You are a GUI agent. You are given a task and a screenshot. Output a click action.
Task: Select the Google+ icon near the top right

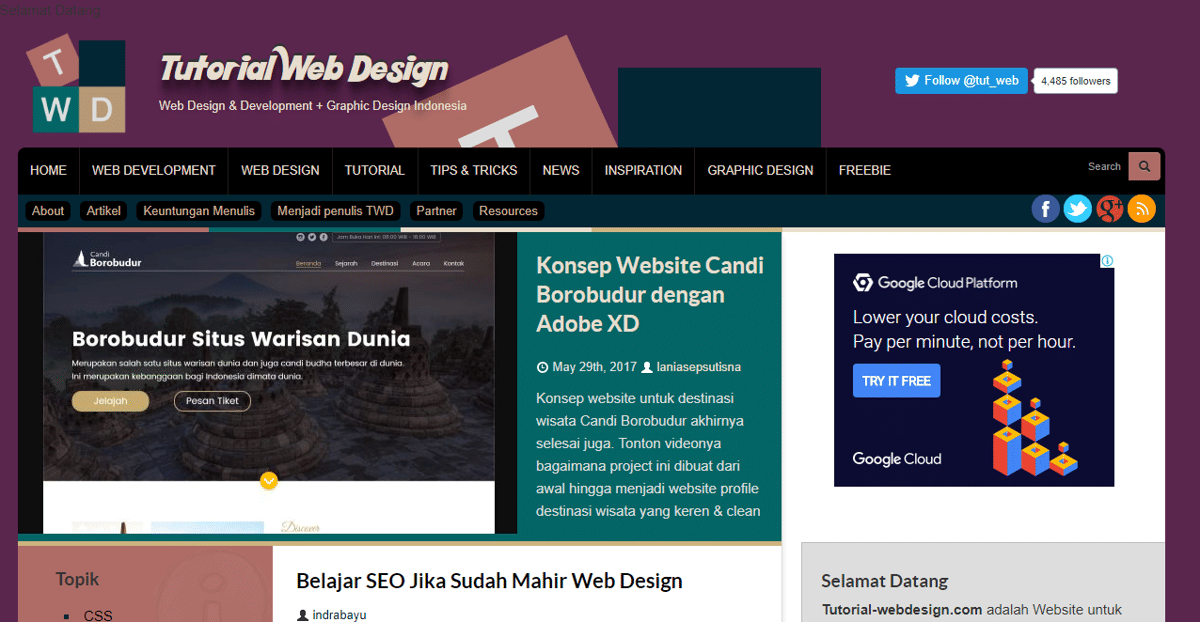click(x=1109, y=208)
